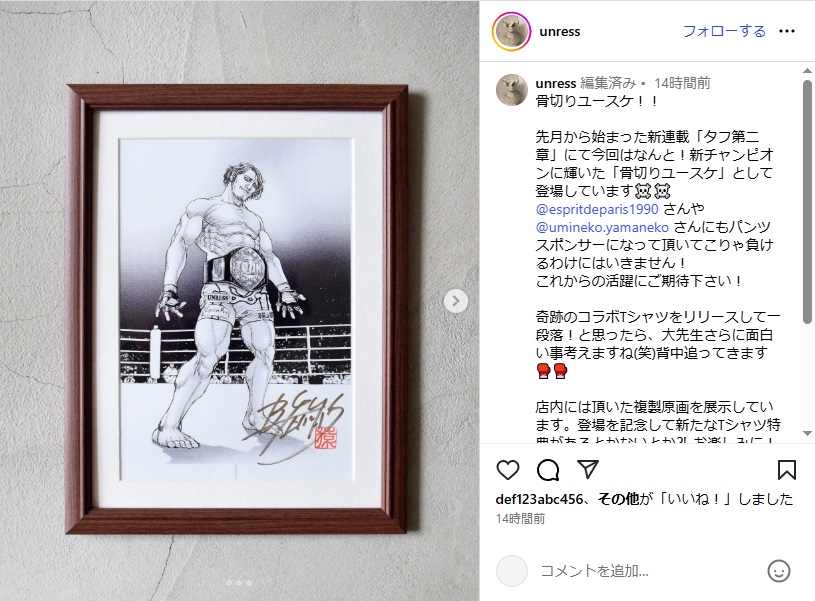
Task: Click unress username in post header
Action: [x=560, y=32]
